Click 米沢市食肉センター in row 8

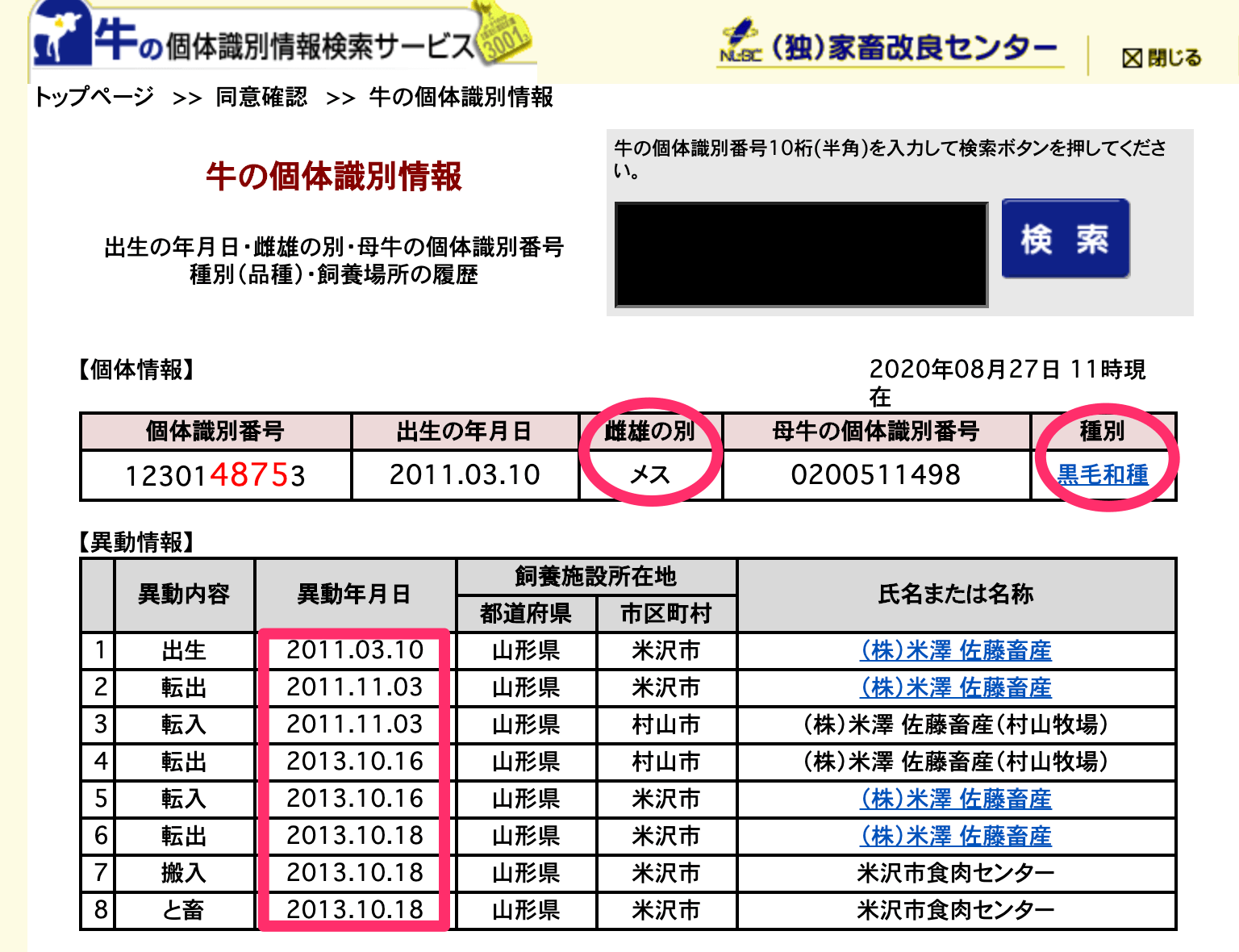[956, 910]
